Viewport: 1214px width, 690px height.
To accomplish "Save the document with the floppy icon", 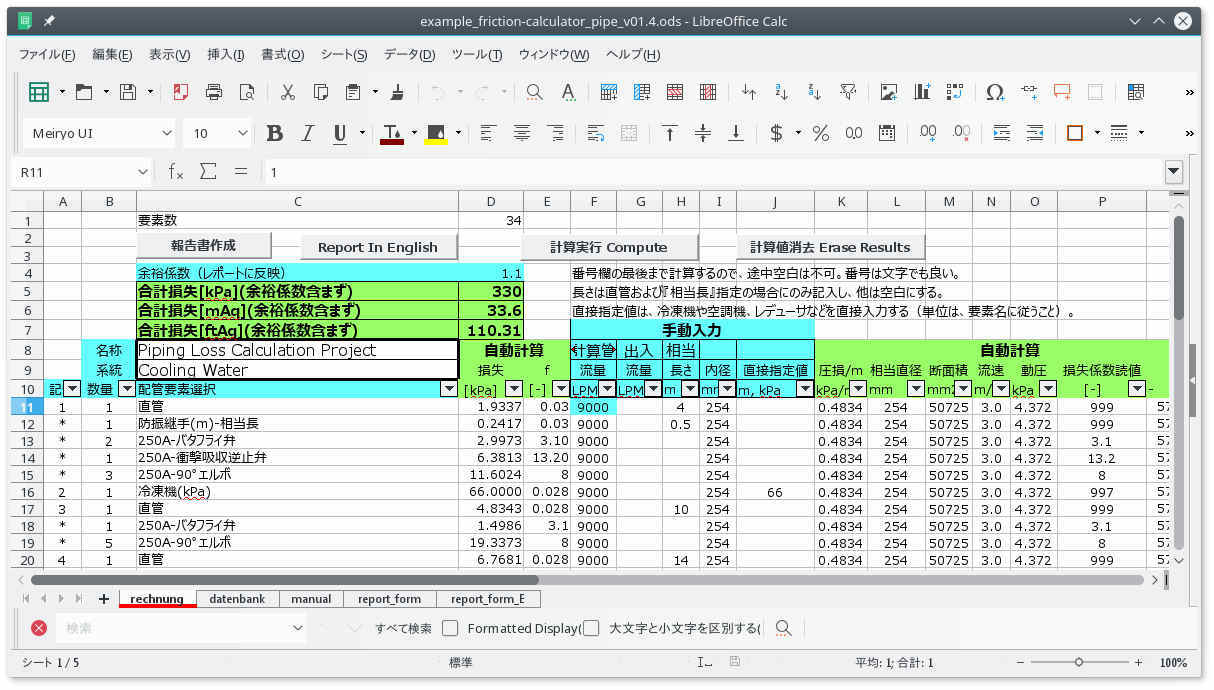I will click(128, 92).
